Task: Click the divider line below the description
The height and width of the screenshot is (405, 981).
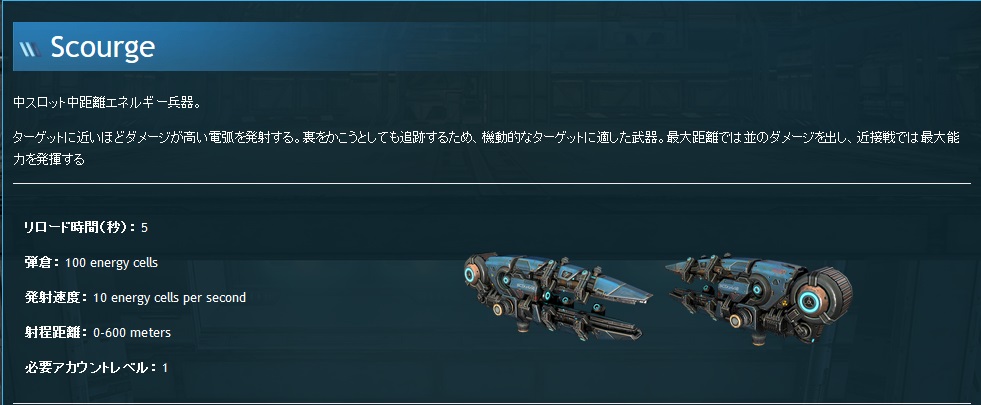Action: 492,183
